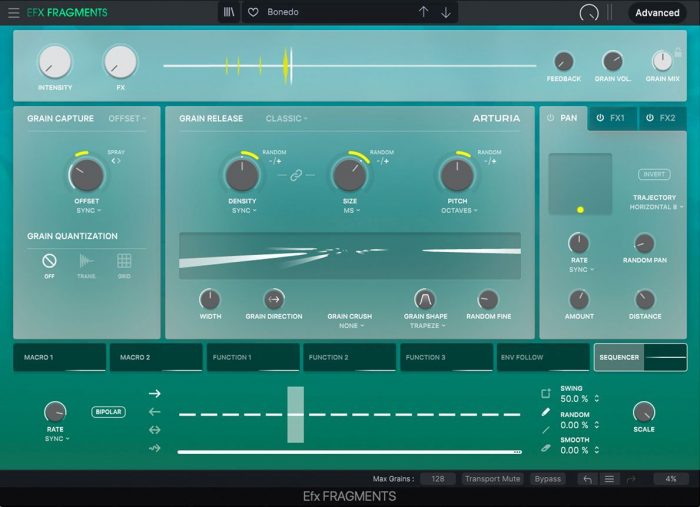Click the sequencer copy/resize icon above pencil

point(546,394)
